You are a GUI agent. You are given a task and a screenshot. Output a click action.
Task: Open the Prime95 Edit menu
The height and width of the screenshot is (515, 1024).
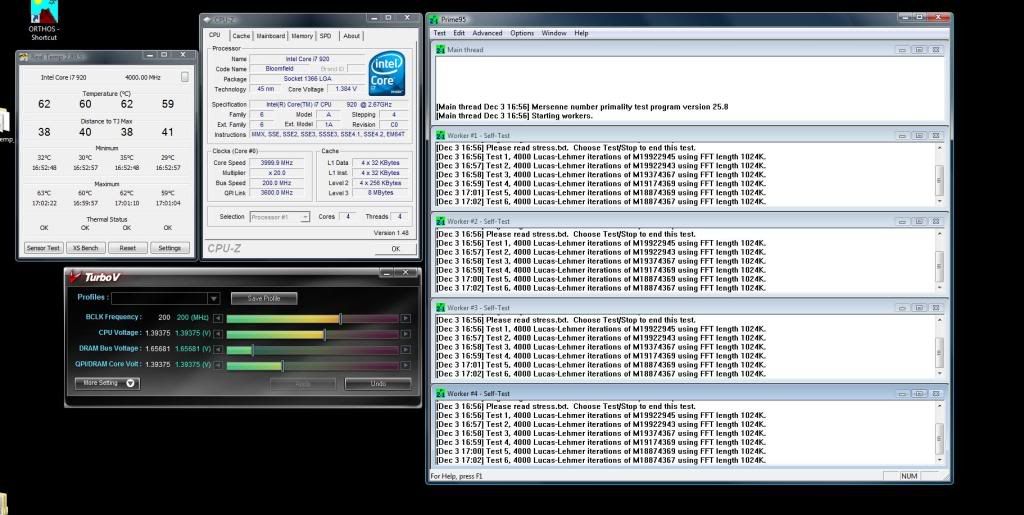(x=459, y=33)
